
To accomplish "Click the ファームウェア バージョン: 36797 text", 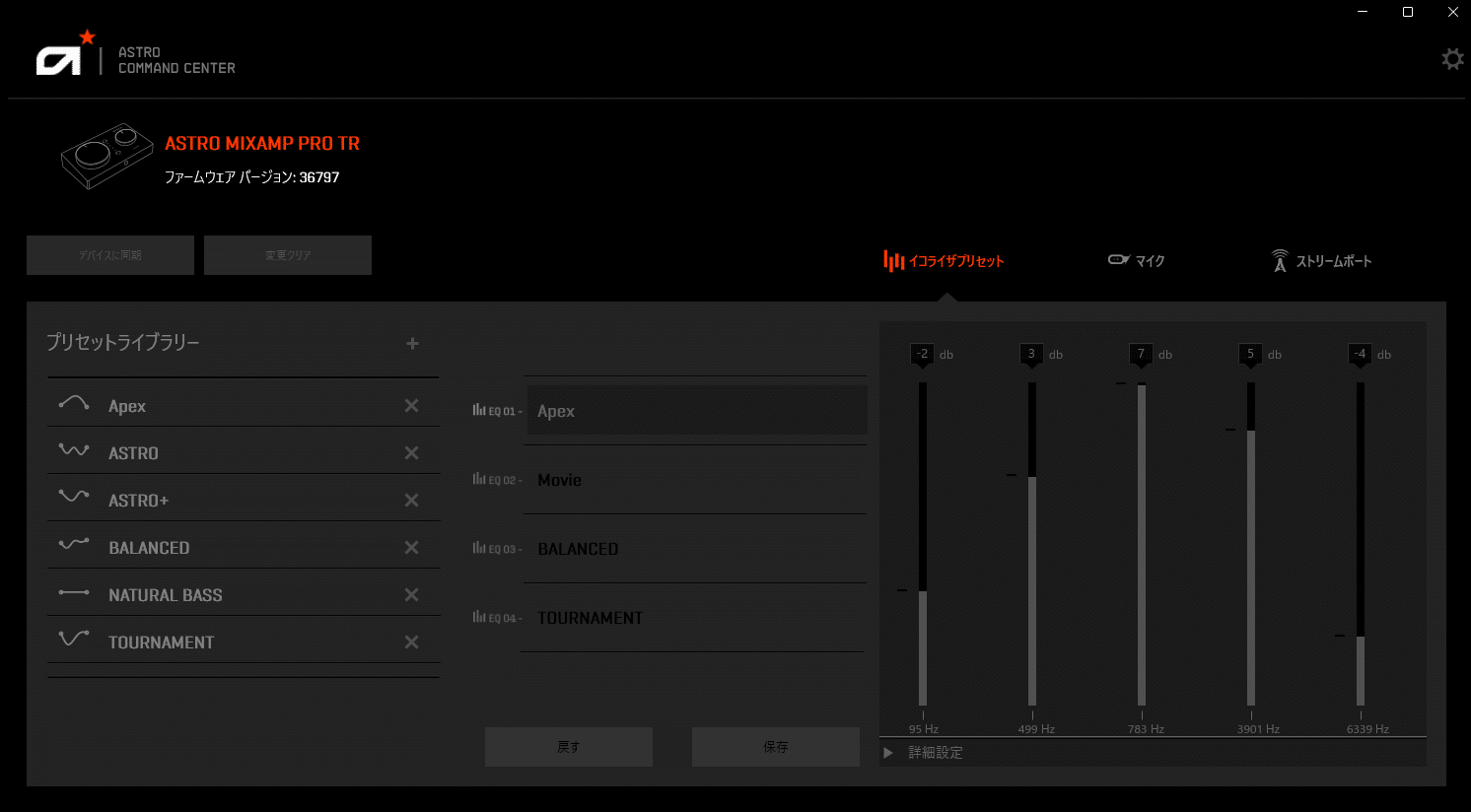I will tap(251, 177).
